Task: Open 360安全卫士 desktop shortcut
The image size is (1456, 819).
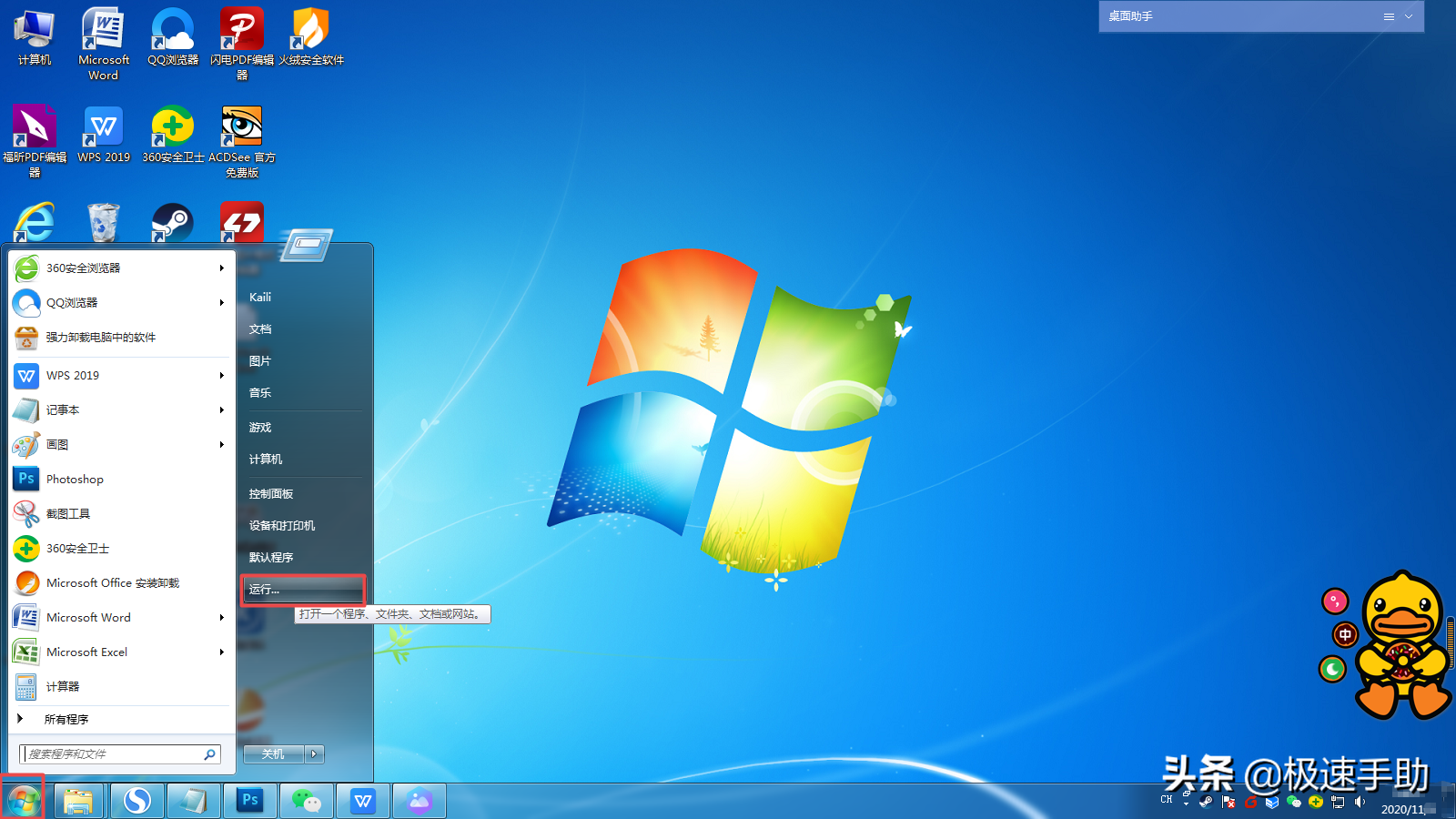Action: pos(173,135)
